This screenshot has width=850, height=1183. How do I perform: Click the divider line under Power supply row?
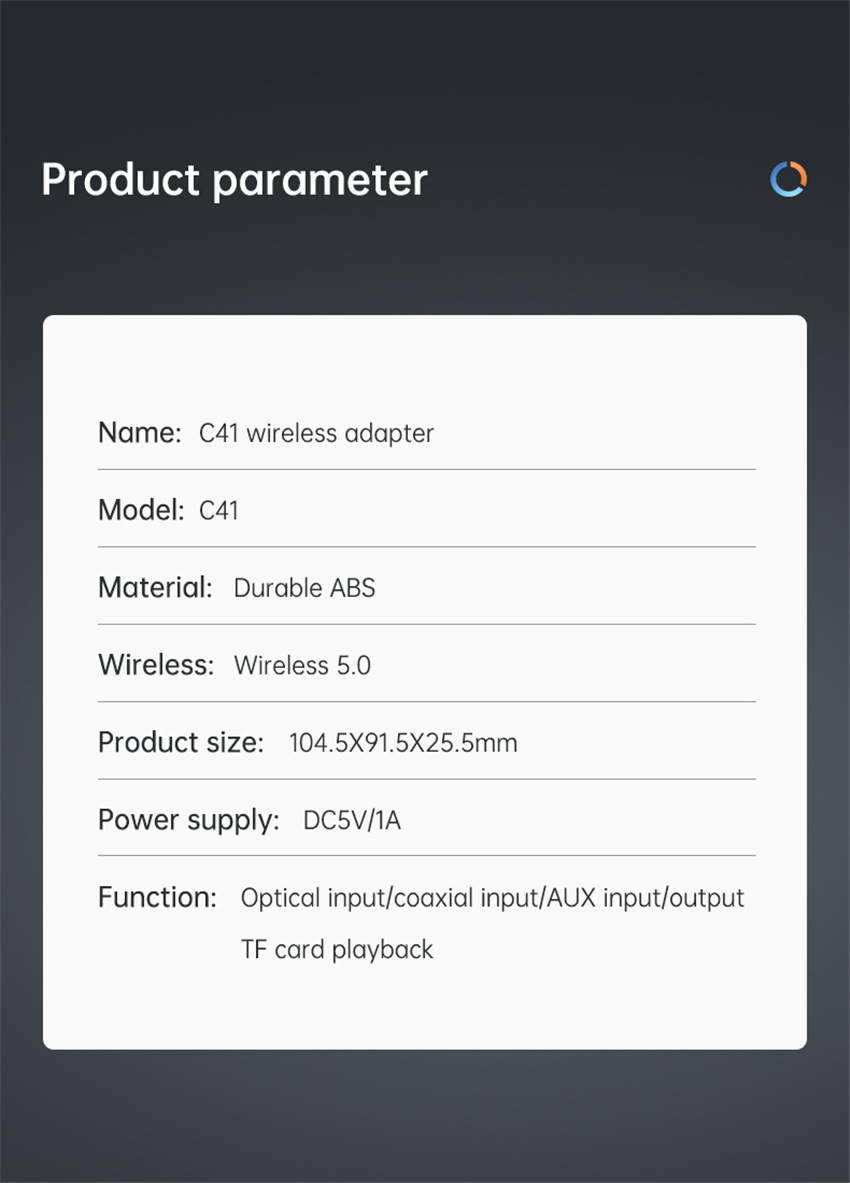(x=426, y=856)
